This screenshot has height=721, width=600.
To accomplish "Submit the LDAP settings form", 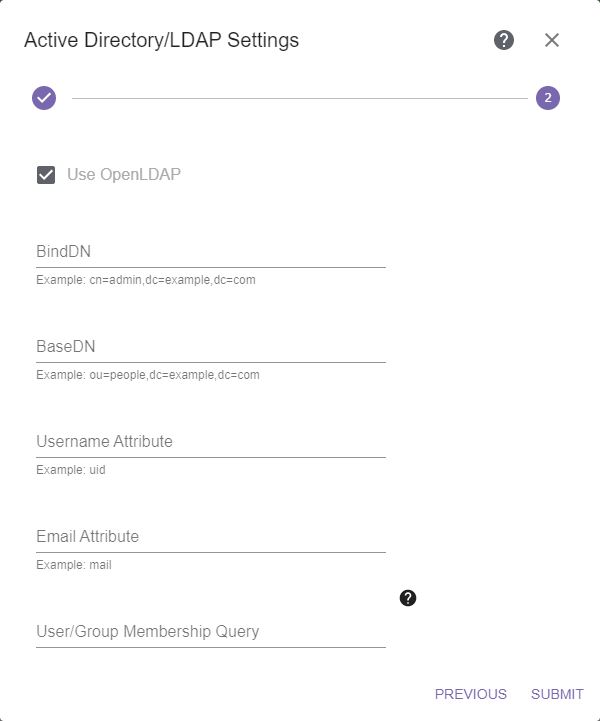I will [x=557, y=694].
